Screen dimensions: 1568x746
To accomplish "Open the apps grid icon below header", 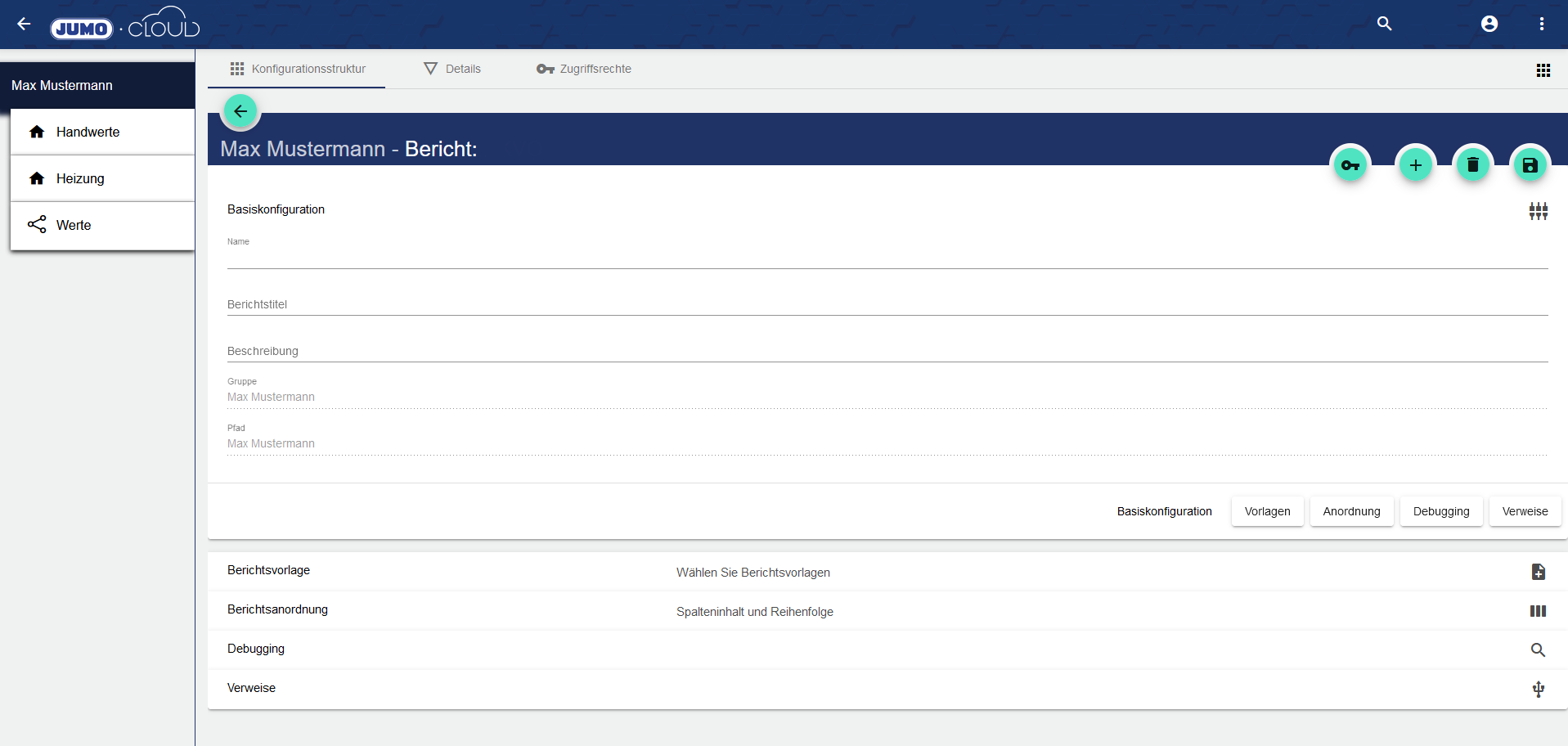I will coord(1543,70).
